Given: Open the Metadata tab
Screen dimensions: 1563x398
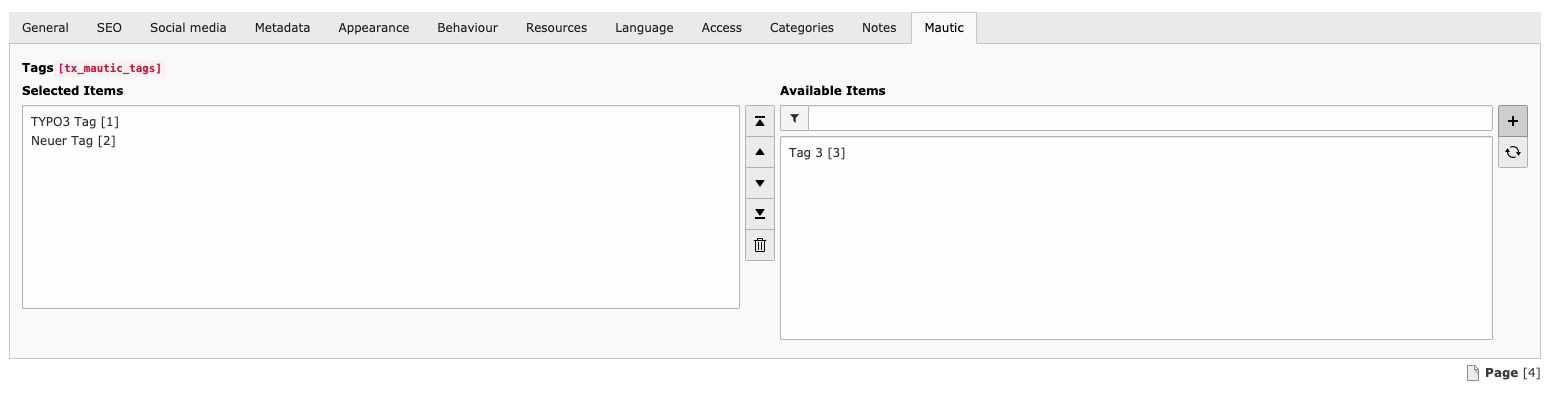Looking at the screenshot, I should coord(282,28).
